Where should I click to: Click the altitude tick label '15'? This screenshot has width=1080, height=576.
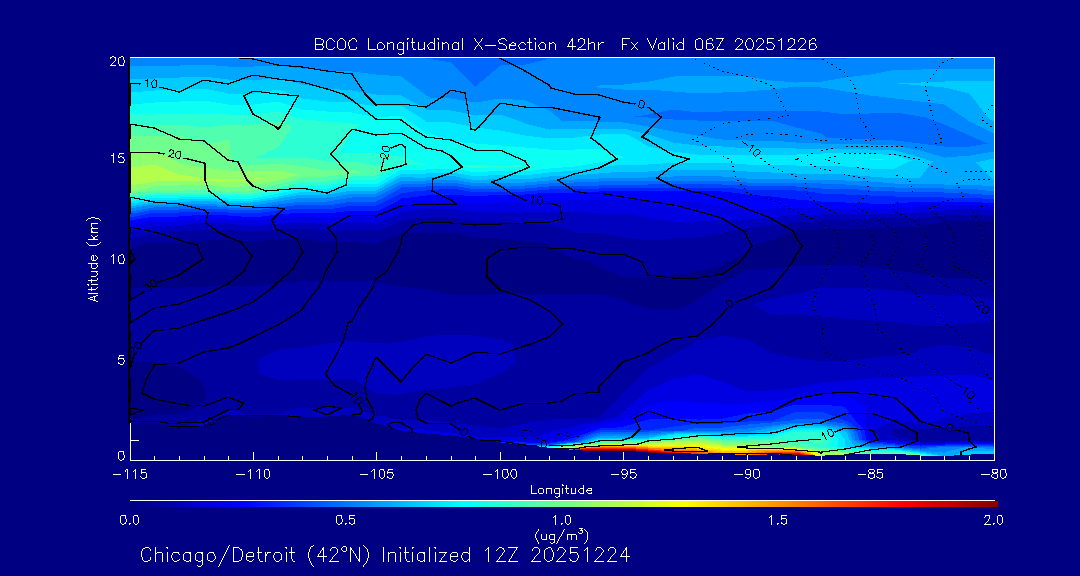click(117, 158)
